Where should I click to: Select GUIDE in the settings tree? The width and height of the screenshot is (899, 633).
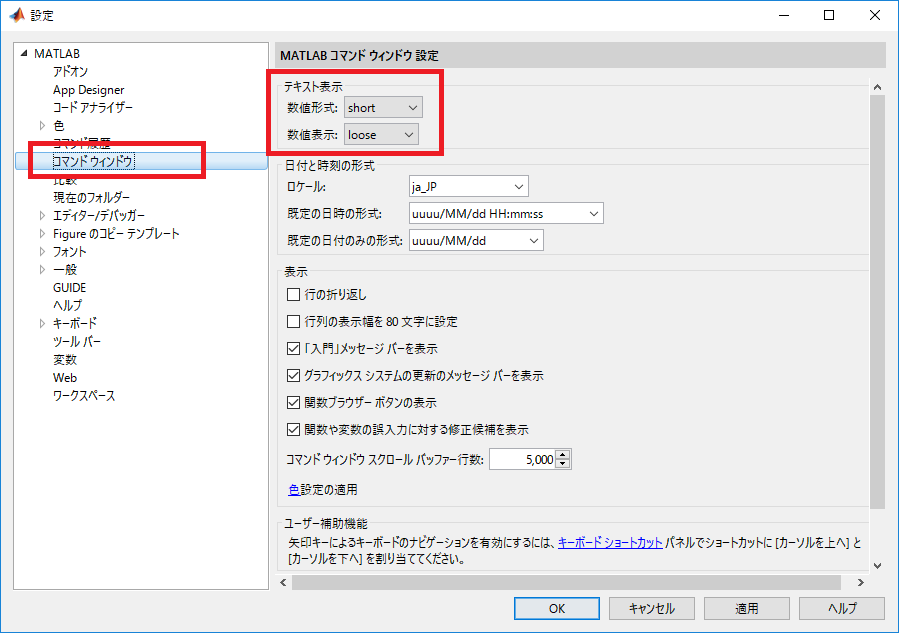(x=69, y=288)
